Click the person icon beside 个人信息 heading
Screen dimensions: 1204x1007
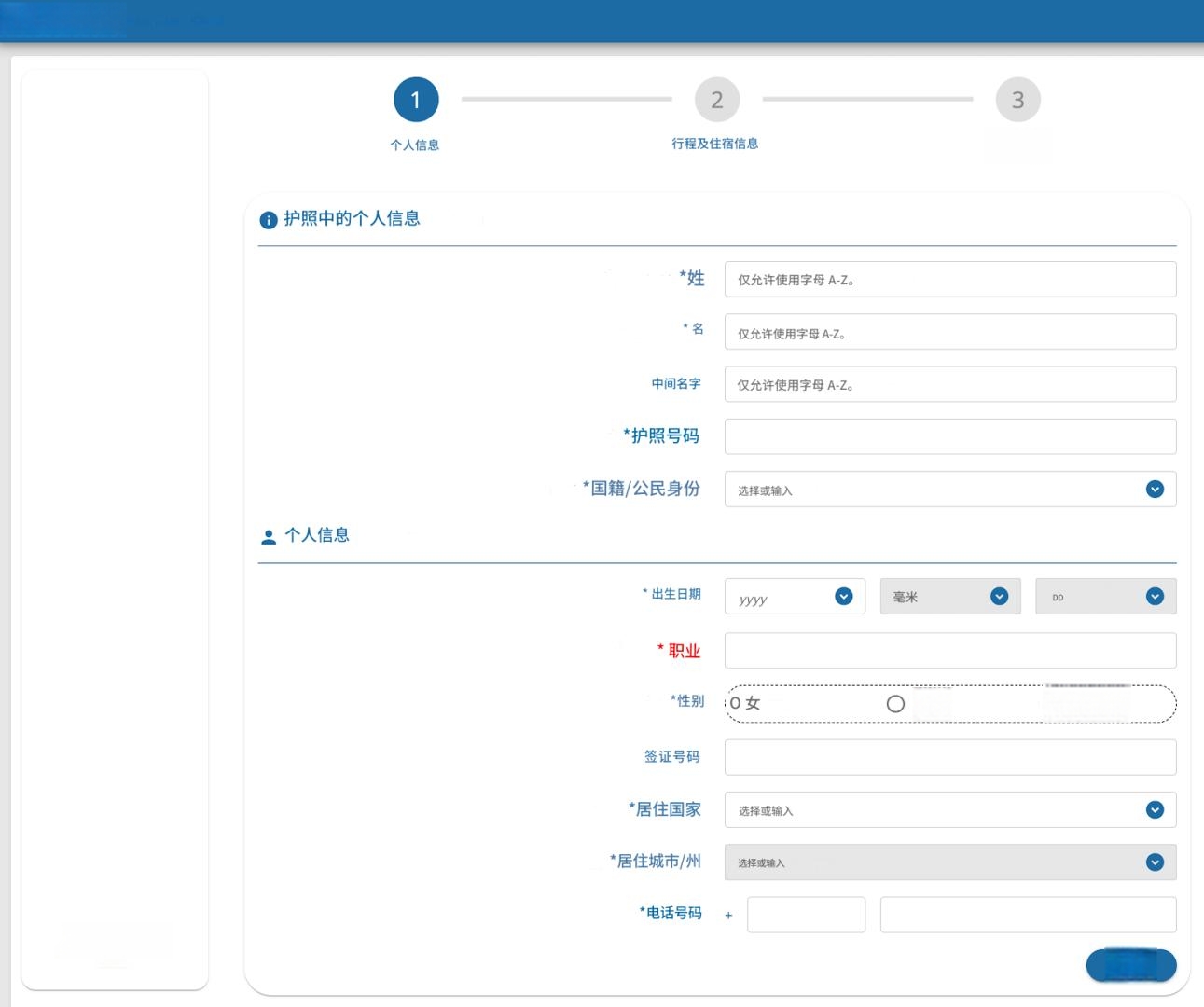click(269, 537)
